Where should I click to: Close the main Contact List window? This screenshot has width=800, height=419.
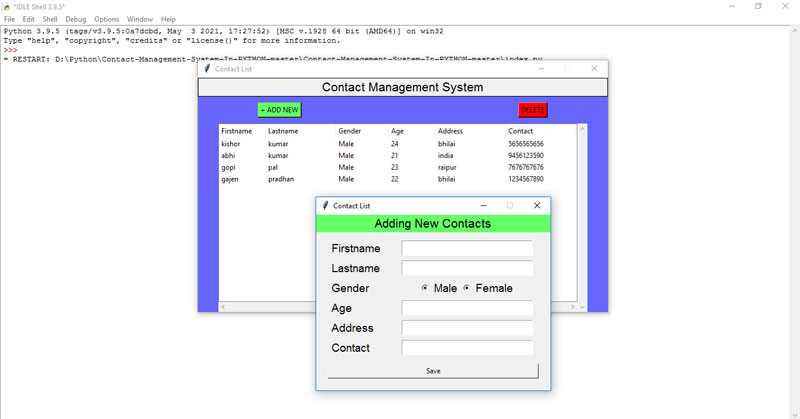pos(594,69)
